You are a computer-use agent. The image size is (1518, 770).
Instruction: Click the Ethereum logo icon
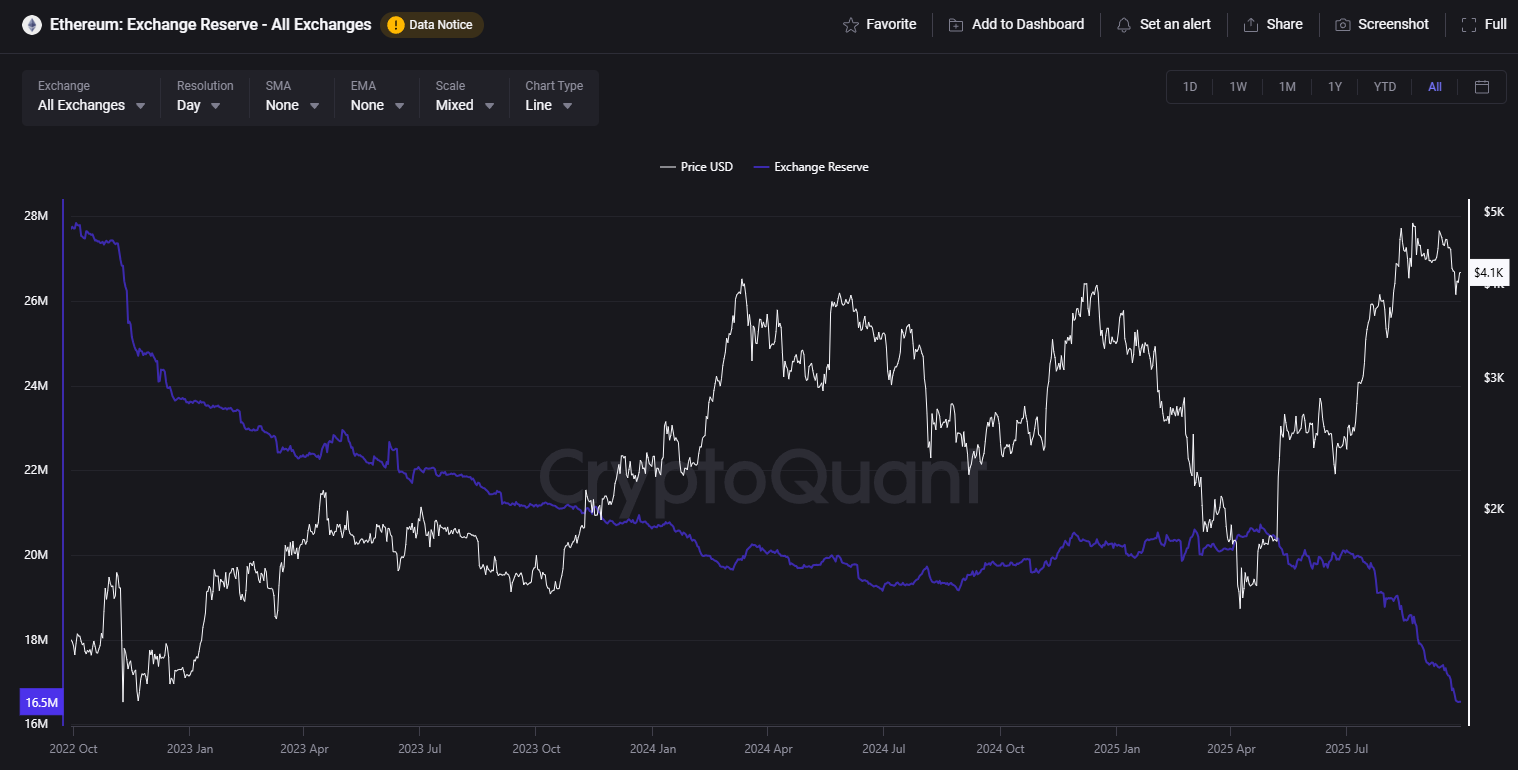coord(32,25)
